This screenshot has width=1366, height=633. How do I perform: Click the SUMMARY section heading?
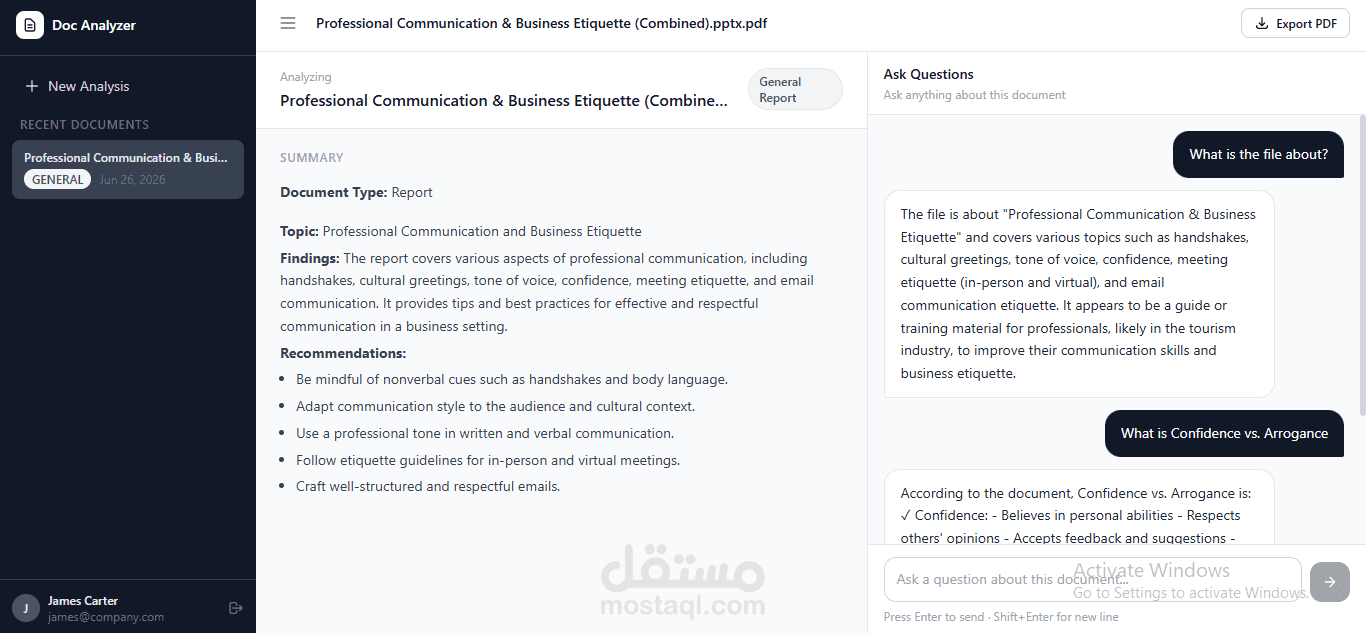click(312, 158)
